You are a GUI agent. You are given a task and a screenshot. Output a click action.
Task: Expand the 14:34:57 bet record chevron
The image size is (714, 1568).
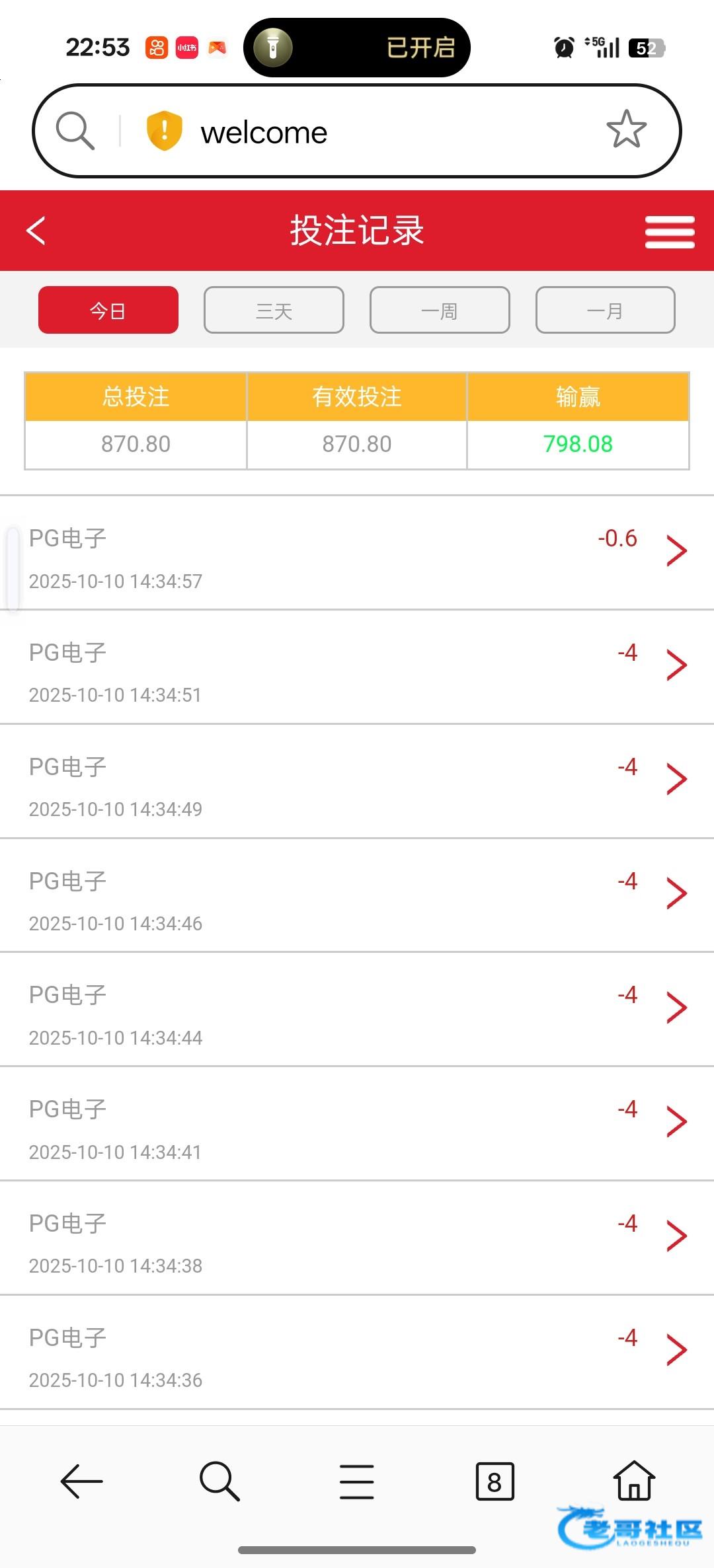click(676, 551)
